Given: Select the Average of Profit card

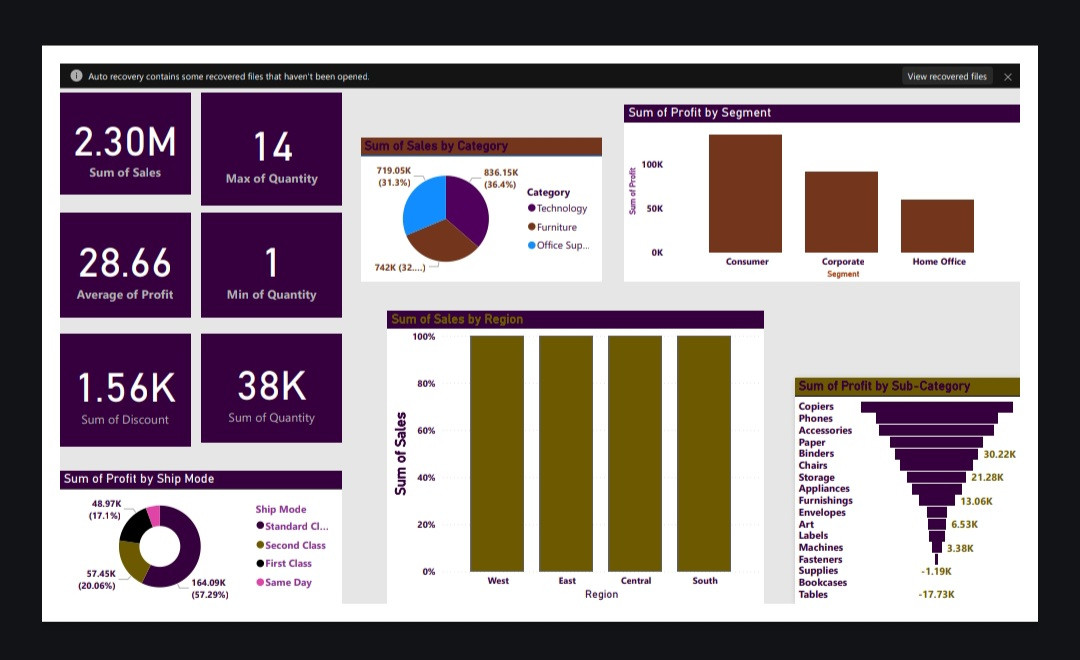Looking at the screenshot, I should 125,265.
